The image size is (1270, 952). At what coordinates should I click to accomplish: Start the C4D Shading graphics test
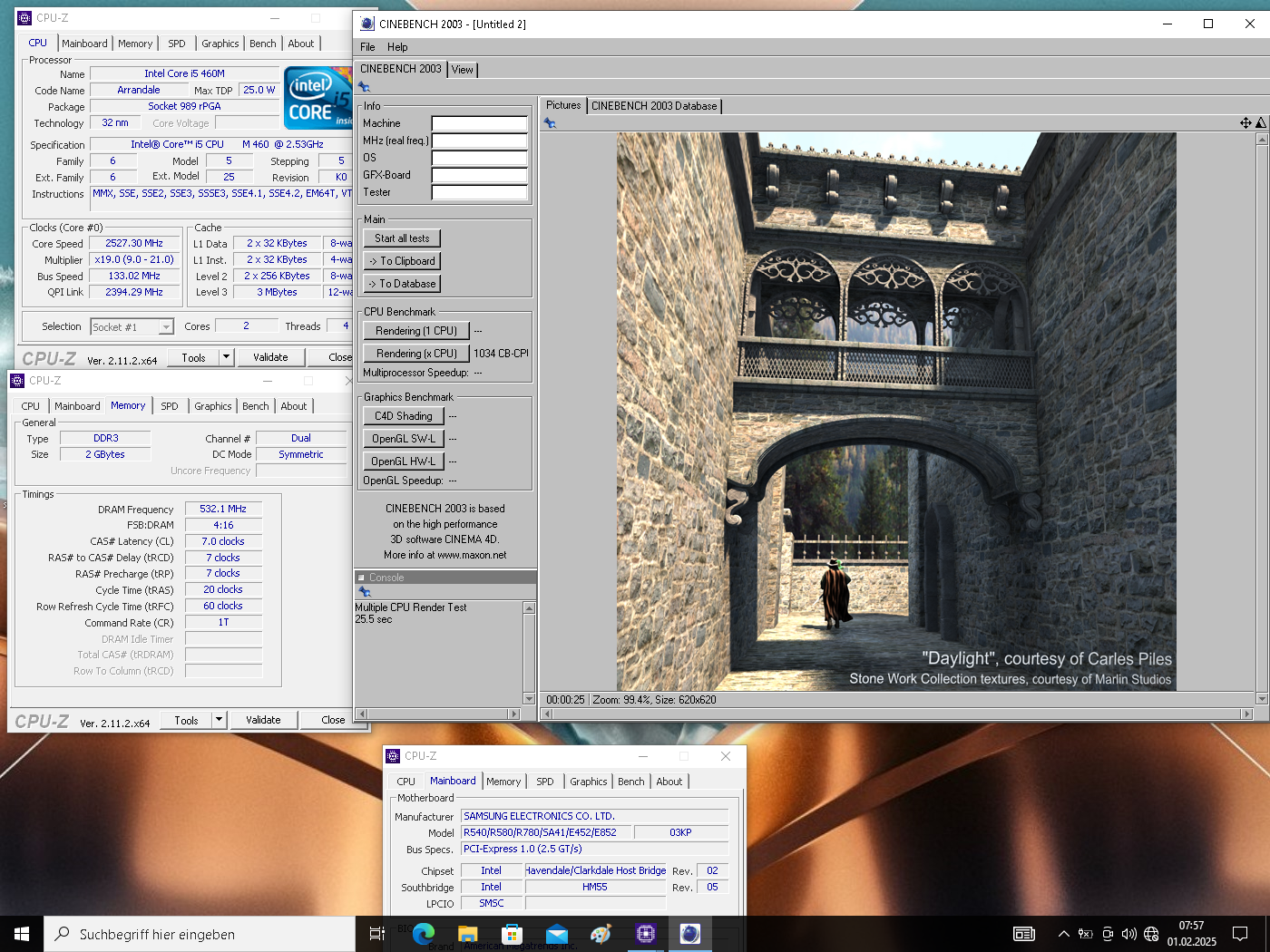[x=404, y=416]
